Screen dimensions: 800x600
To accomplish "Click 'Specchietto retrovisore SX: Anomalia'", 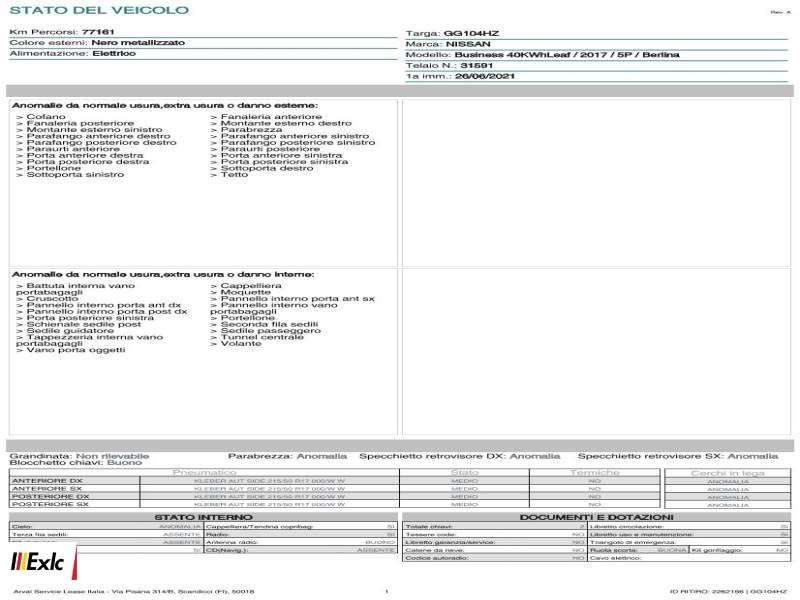I will coord(678,456).
